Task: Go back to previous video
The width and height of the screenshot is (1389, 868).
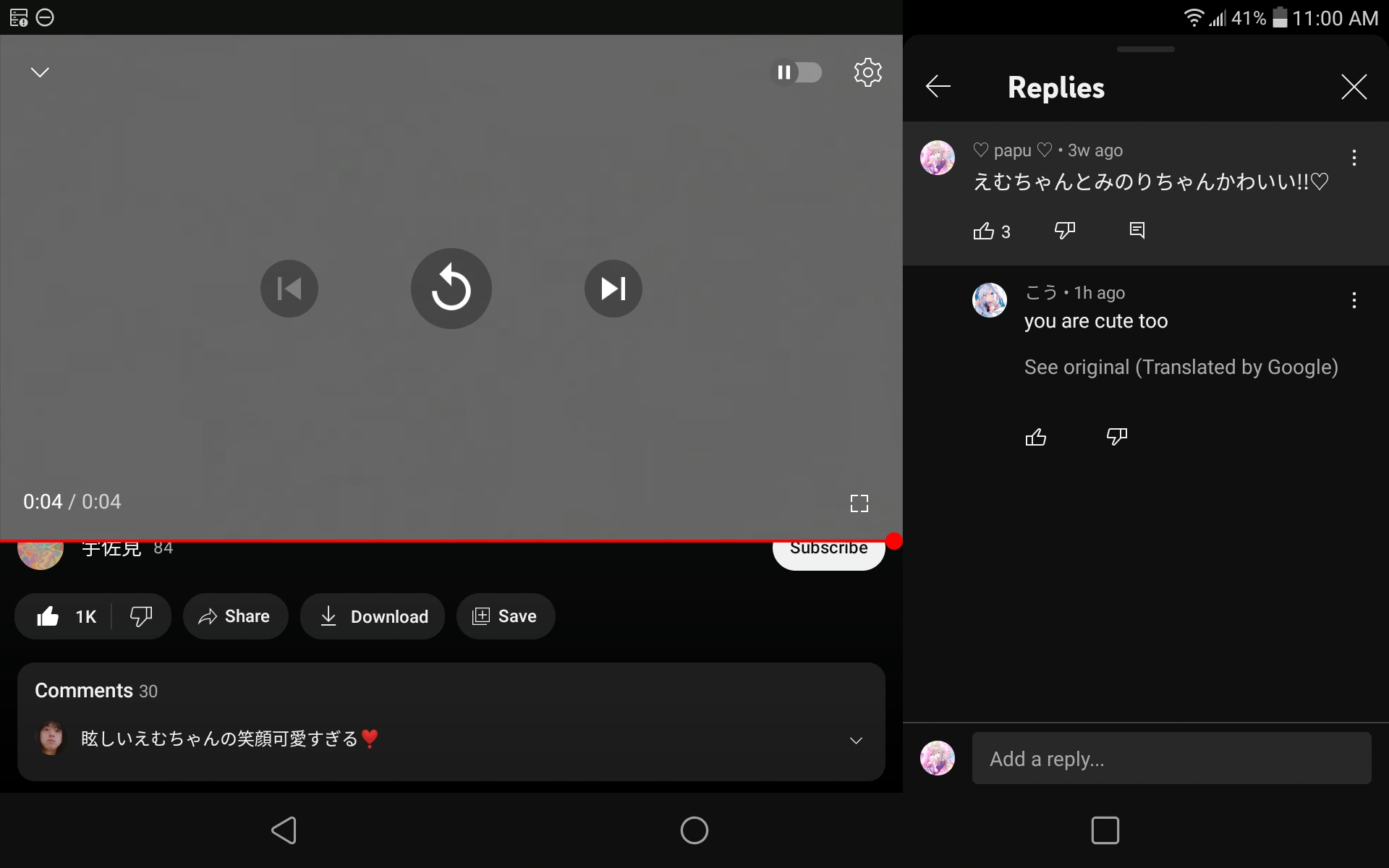Action: coord(289,289)
